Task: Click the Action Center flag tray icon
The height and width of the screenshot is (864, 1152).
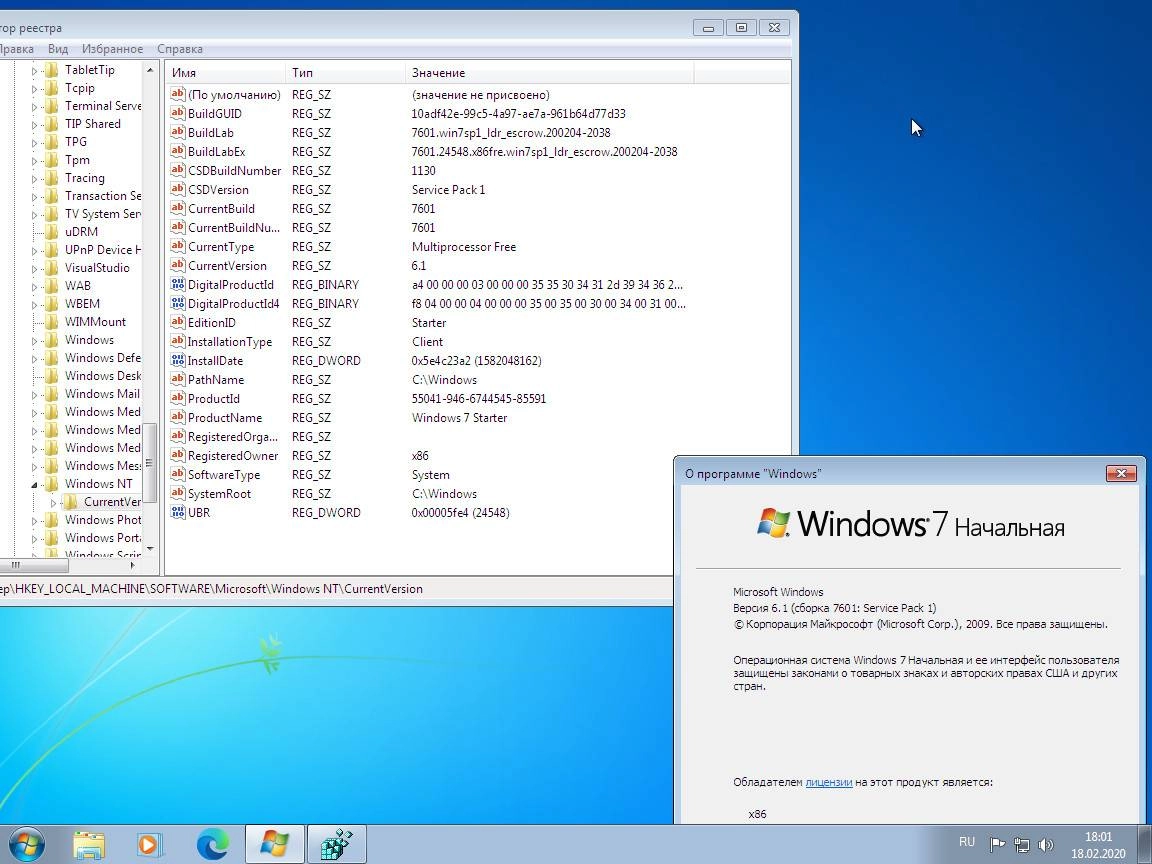Action: pyautogui.click(x=997, y=845)
